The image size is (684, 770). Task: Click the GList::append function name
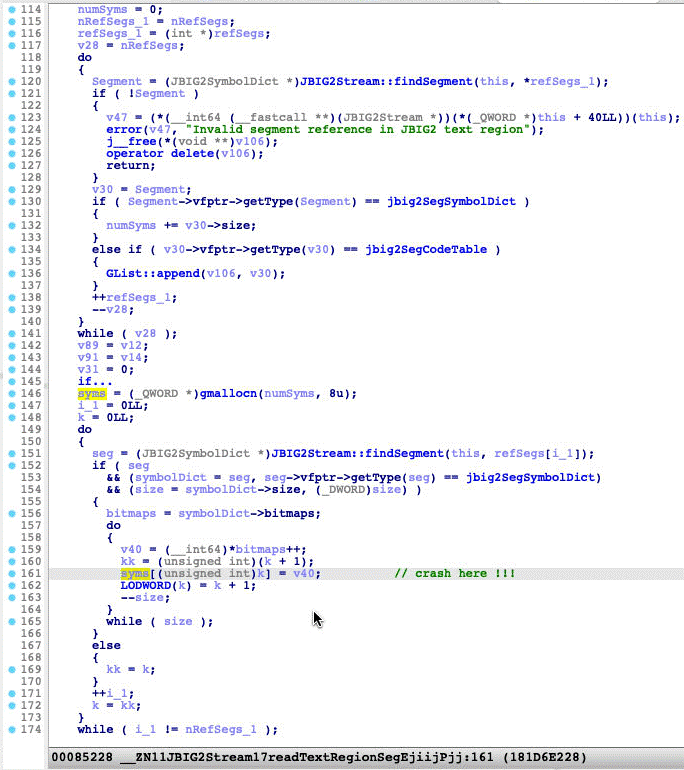point(147,273)
